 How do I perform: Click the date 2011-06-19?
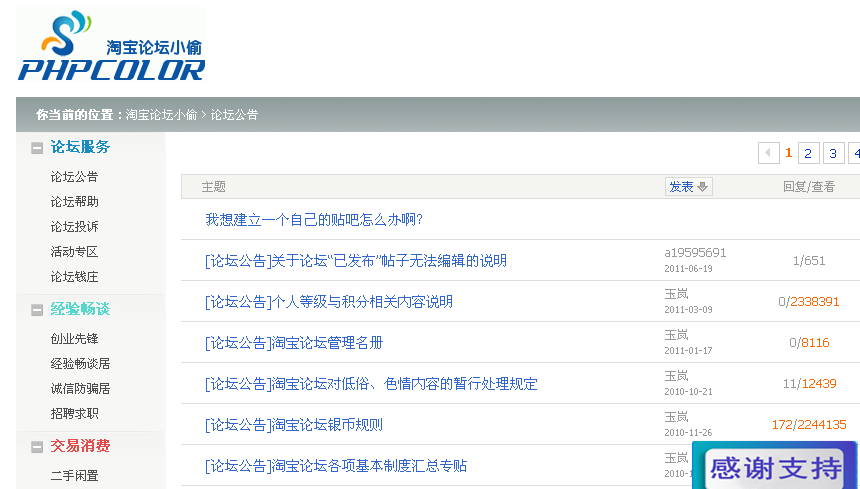point(688,269)
